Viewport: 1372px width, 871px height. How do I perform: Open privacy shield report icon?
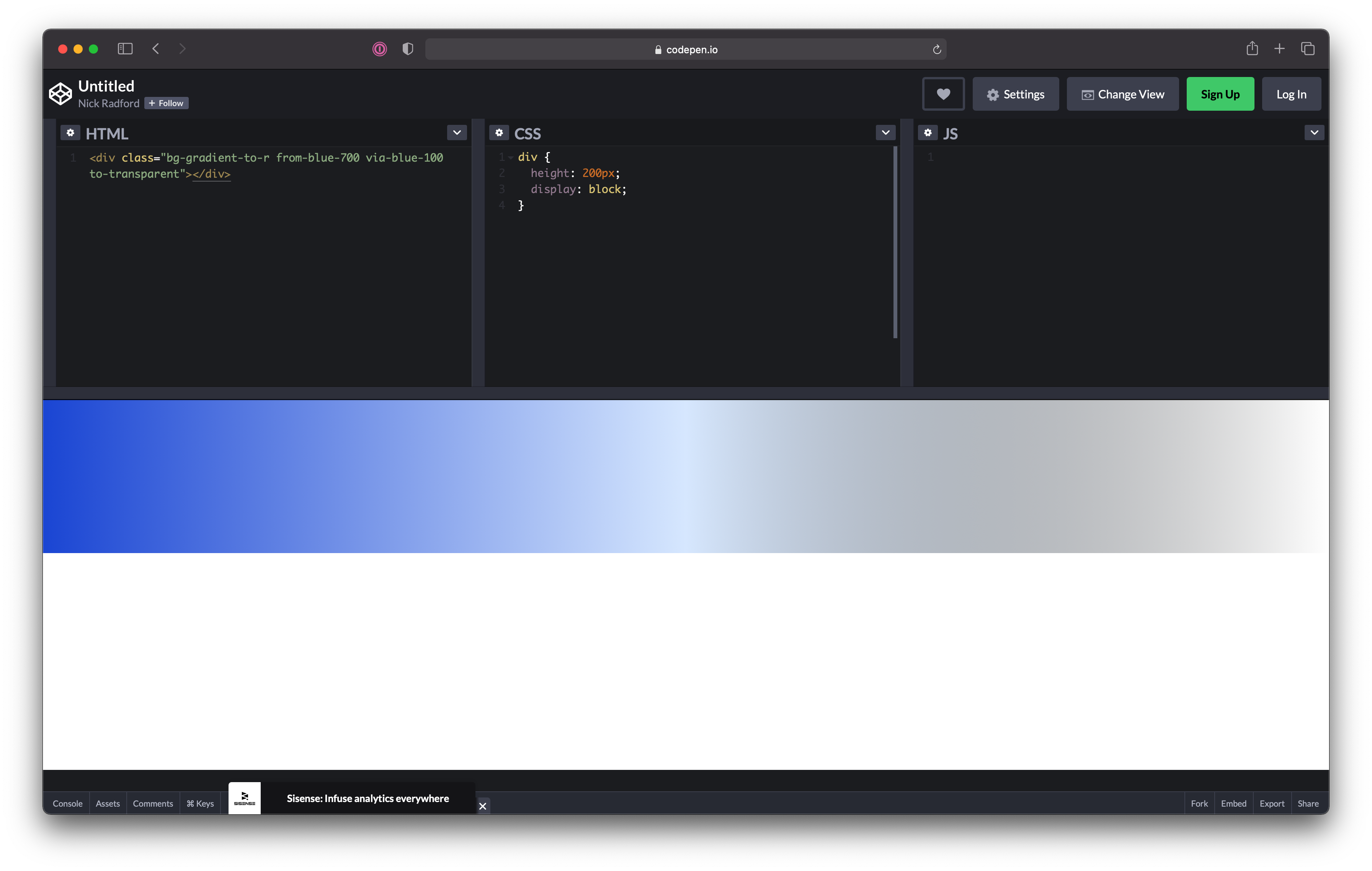(407, 49)
